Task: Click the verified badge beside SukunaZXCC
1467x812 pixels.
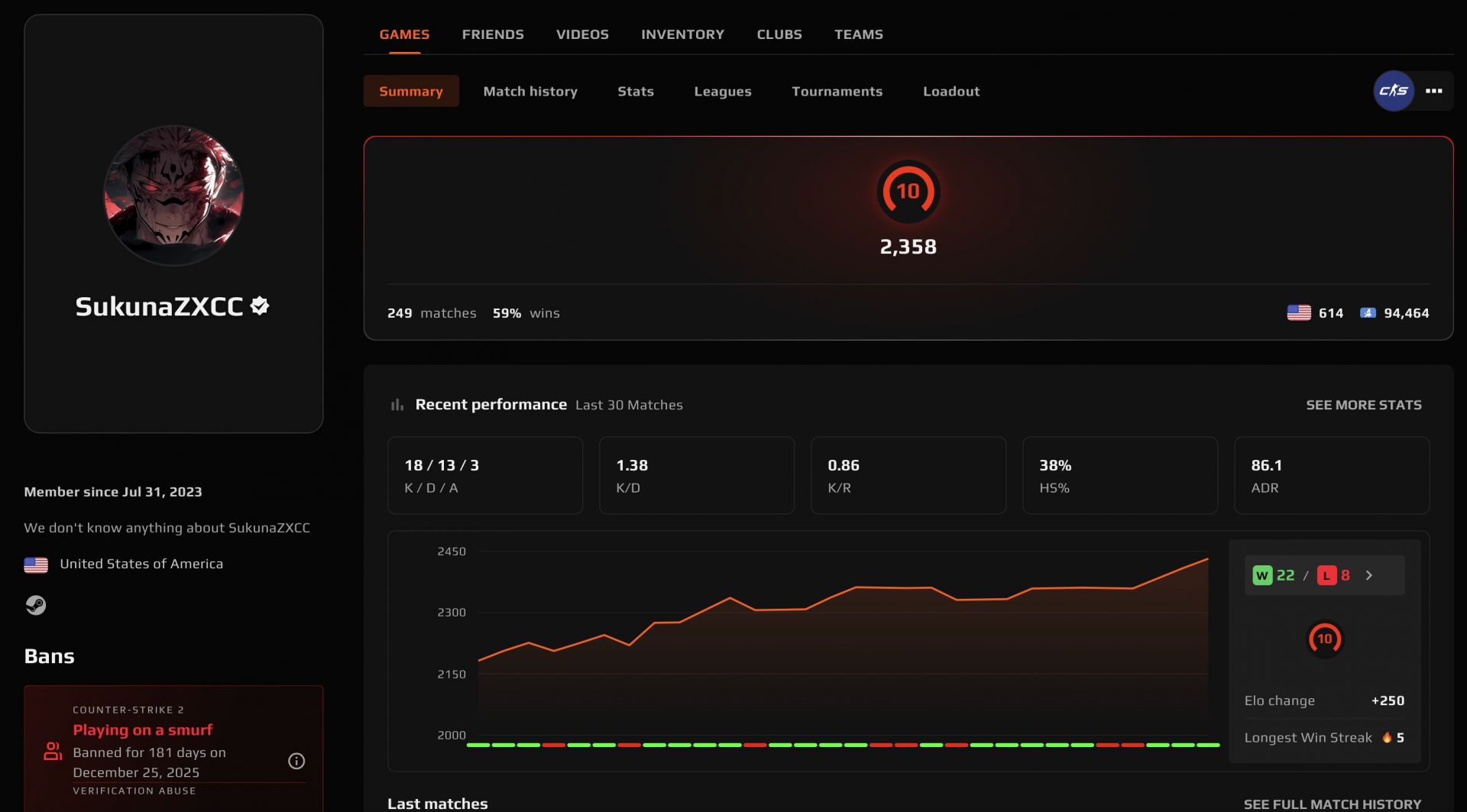Action: pos(260,306)
